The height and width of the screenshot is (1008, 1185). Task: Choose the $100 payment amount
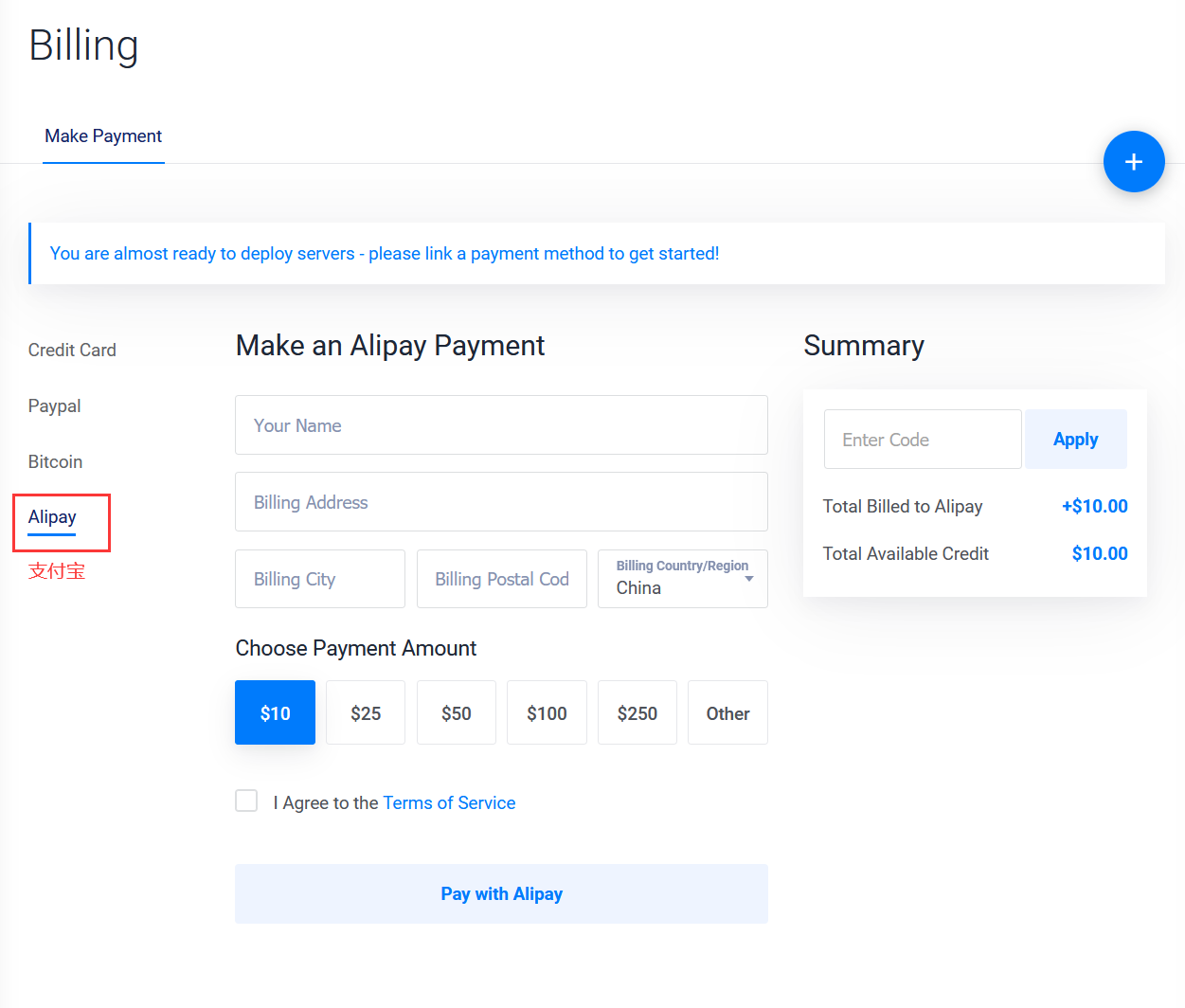pyautogui.click(x=547, y=712)
